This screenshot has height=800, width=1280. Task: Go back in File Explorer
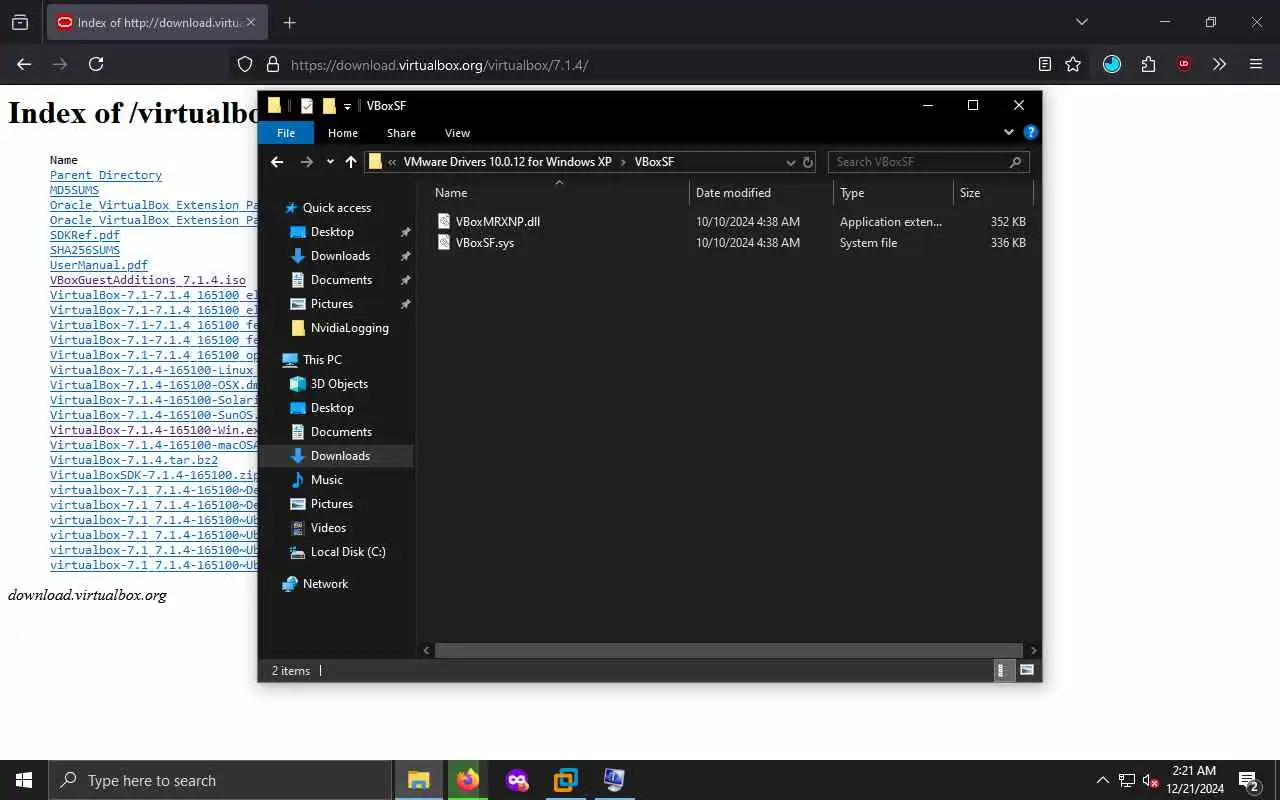(x=277, y=162)
